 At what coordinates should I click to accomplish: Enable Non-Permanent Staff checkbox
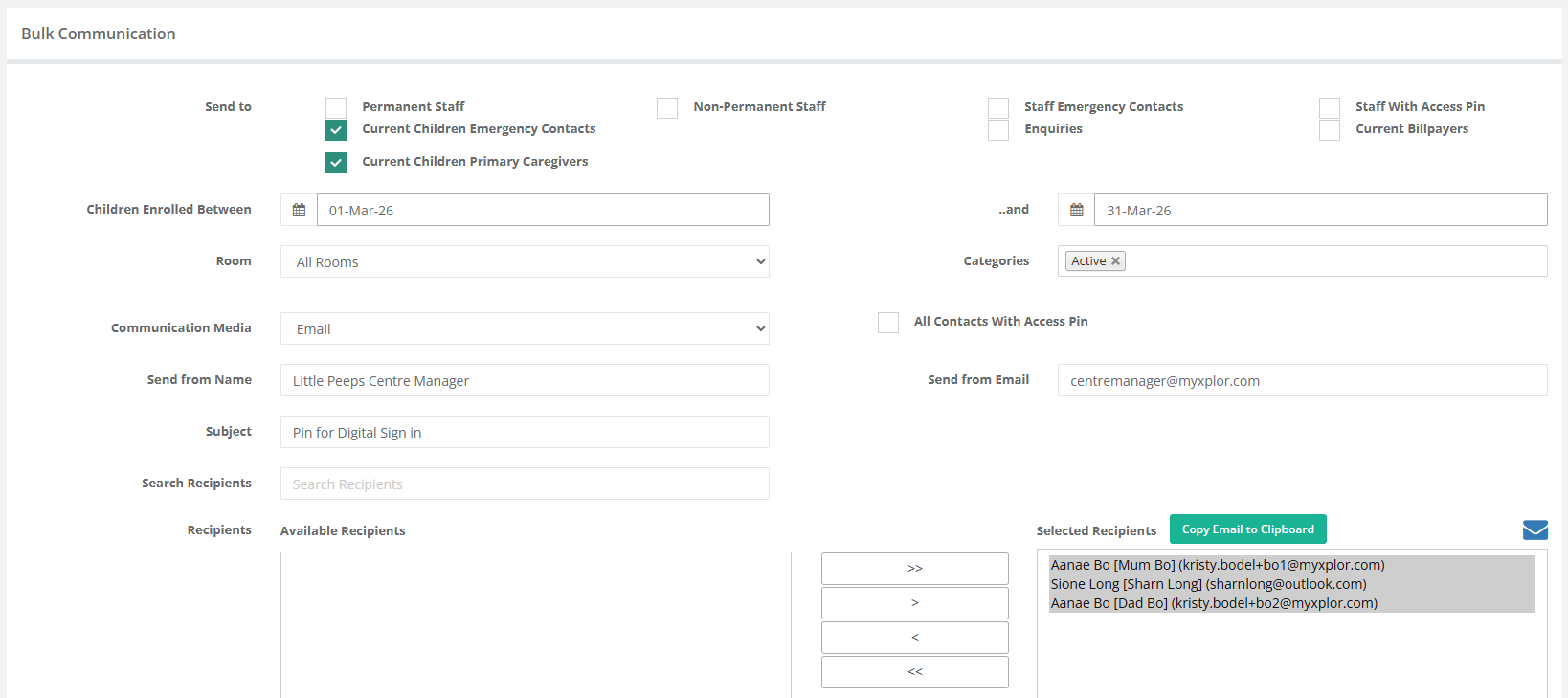pos(667,107)
